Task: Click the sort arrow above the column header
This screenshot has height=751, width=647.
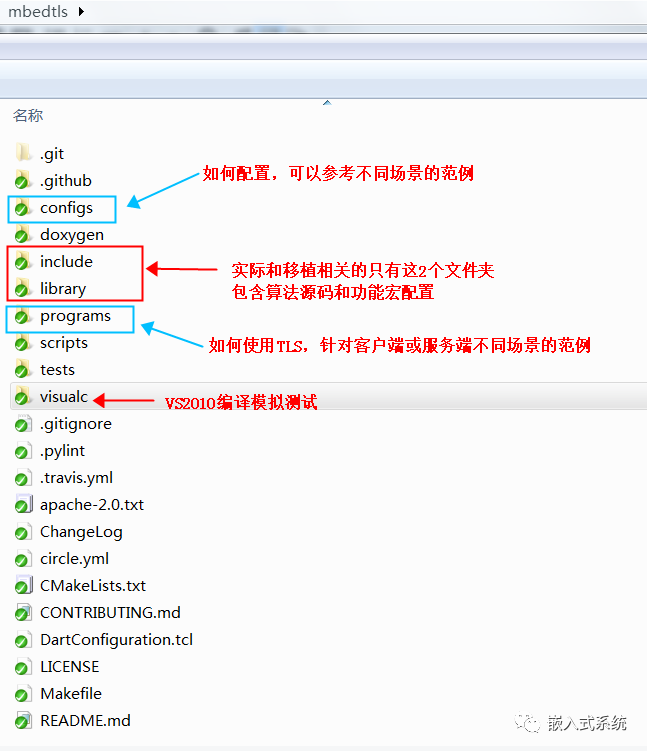Action: (327, 102)
